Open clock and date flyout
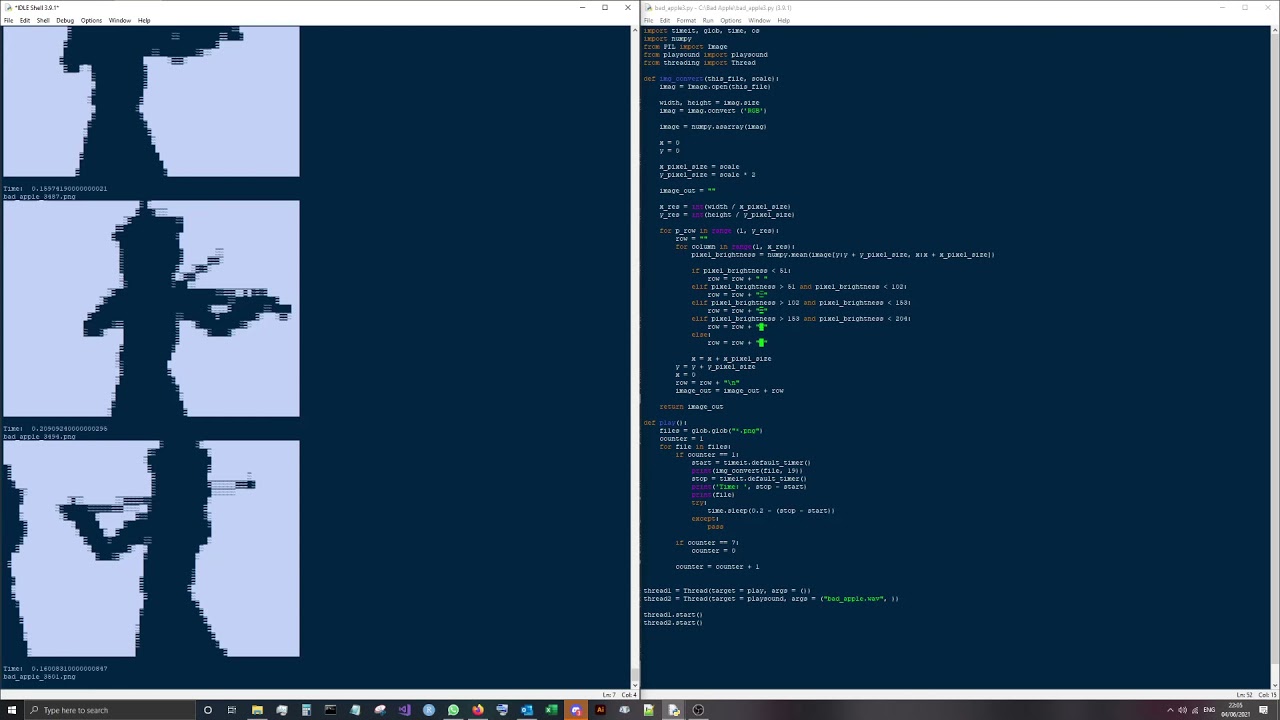 coord(1236,710)
